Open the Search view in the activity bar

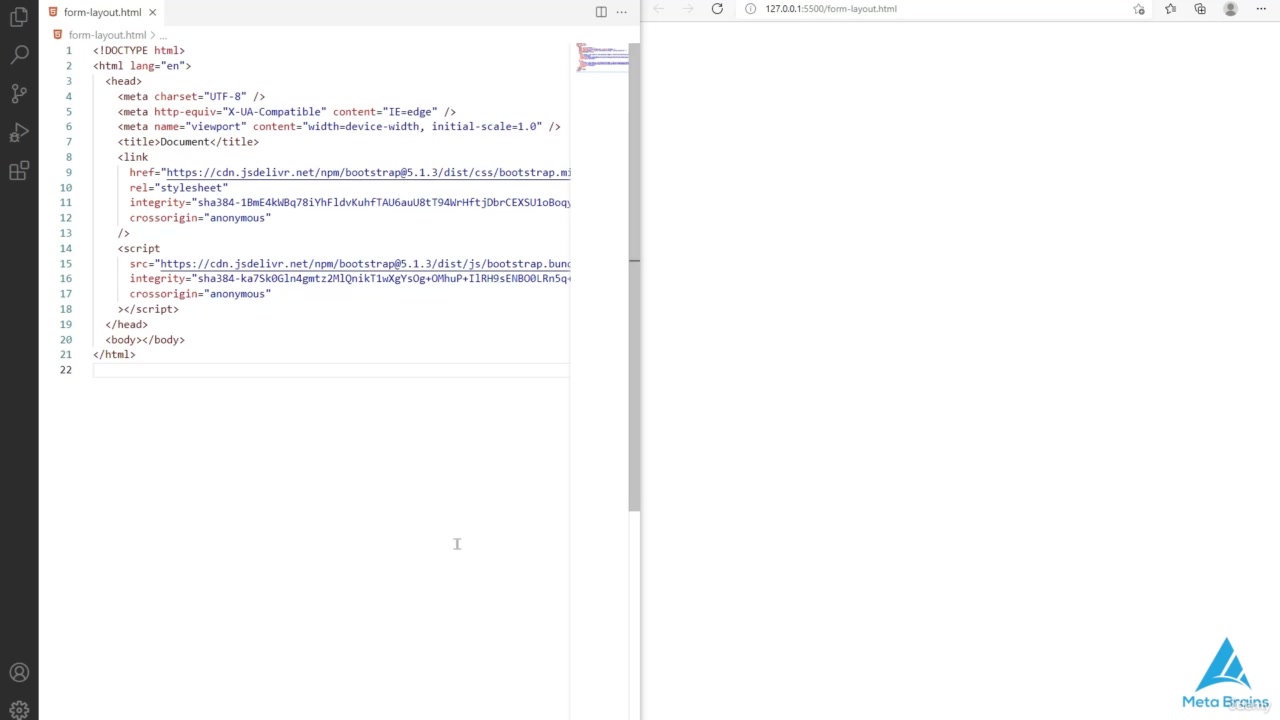click(x=19, y=55)
